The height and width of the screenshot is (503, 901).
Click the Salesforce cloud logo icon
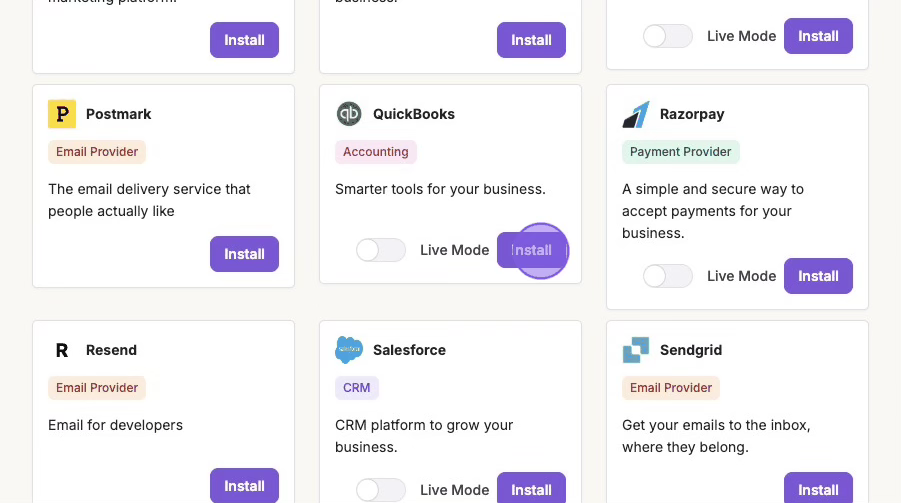[x=349, y=350]
